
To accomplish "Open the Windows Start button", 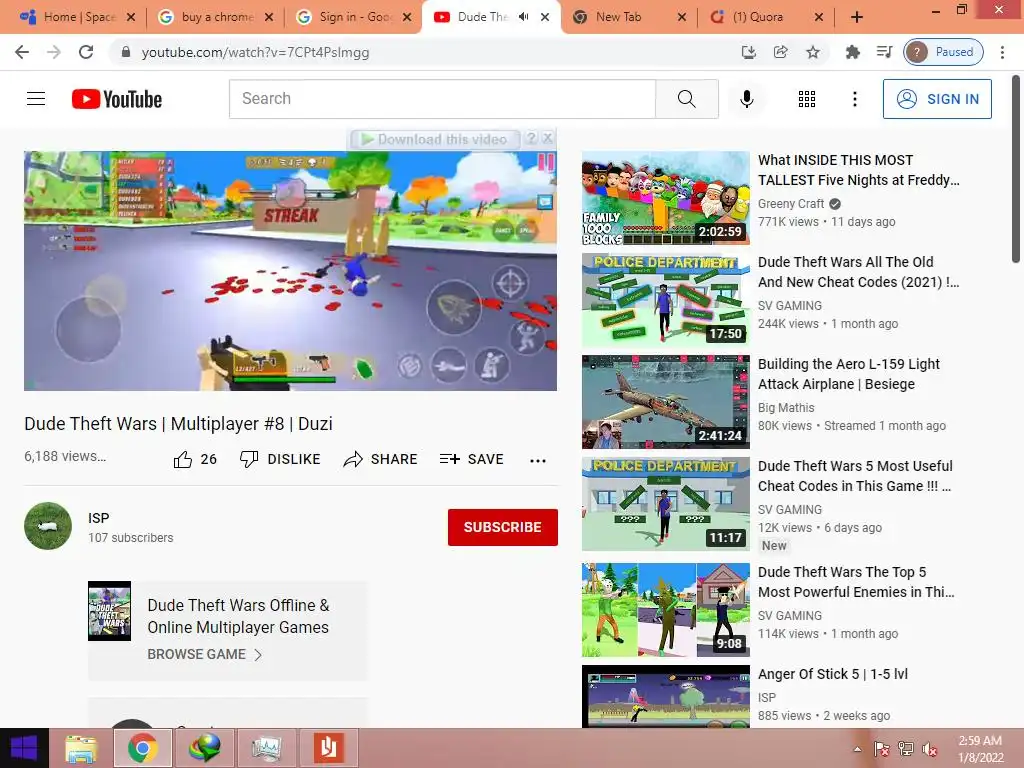I will click(24, 748).
